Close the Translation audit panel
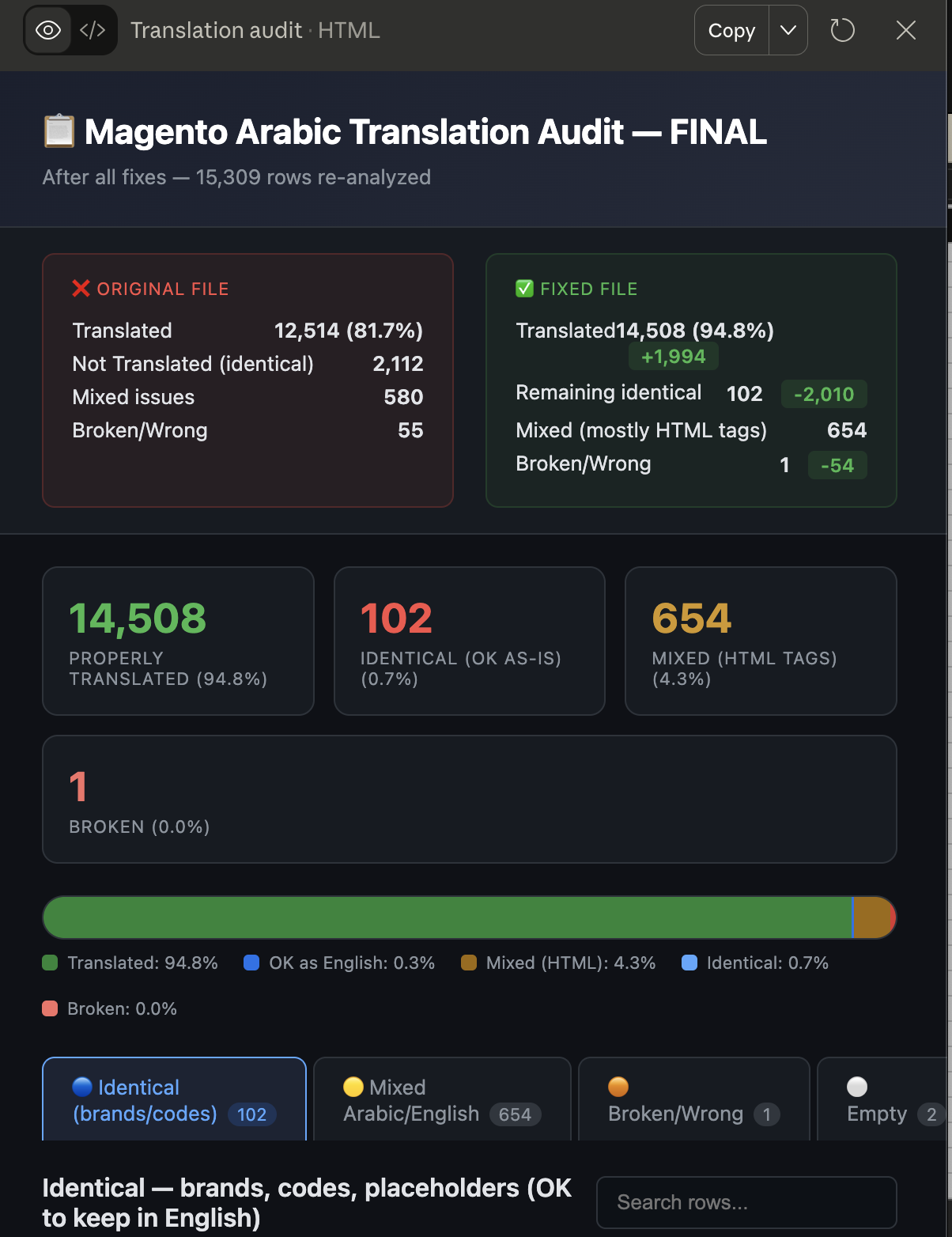Viewport: 952px width, 1237px height. (x=905, y=31)
